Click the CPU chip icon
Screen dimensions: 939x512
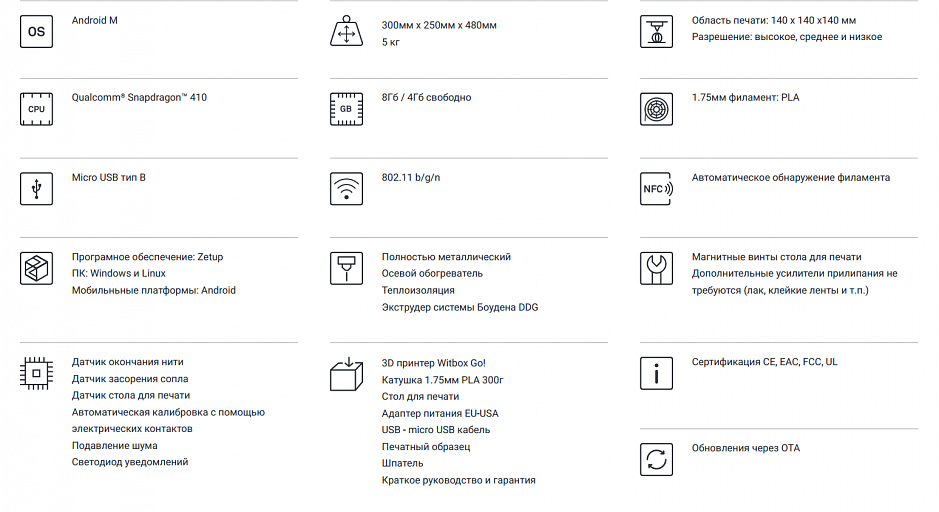37,109
